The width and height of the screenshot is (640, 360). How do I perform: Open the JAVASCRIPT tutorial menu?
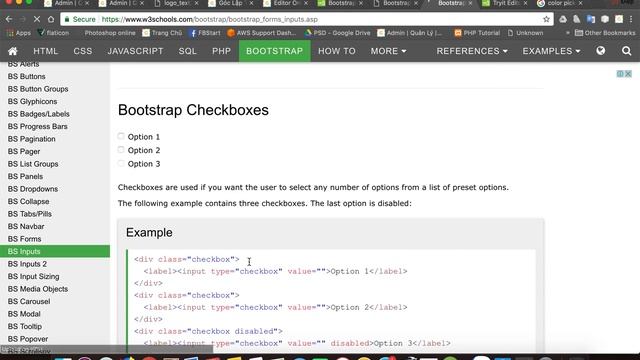(136, 51)
